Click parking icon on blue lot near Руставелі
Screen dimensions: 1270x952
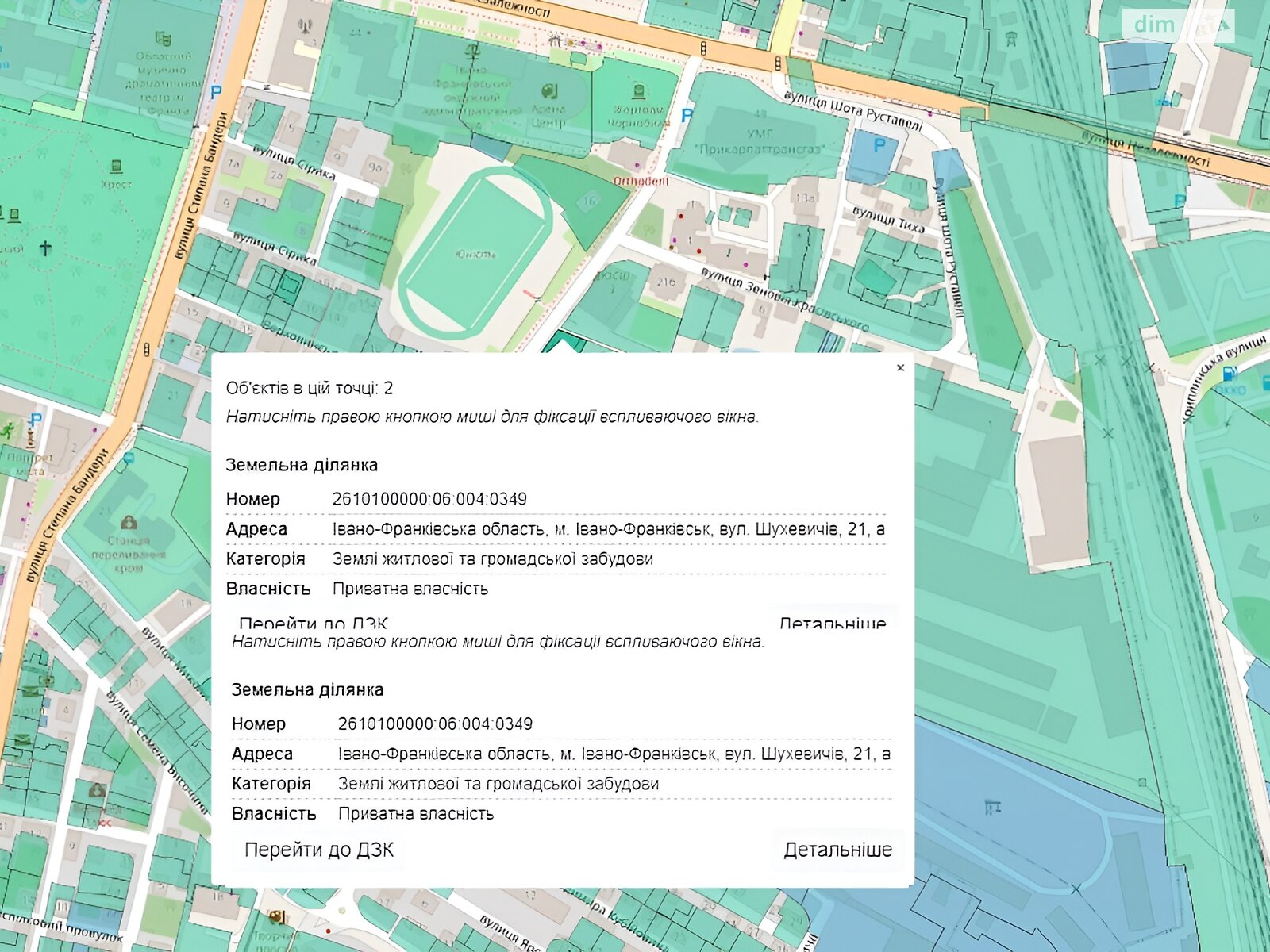coord(879,146)
